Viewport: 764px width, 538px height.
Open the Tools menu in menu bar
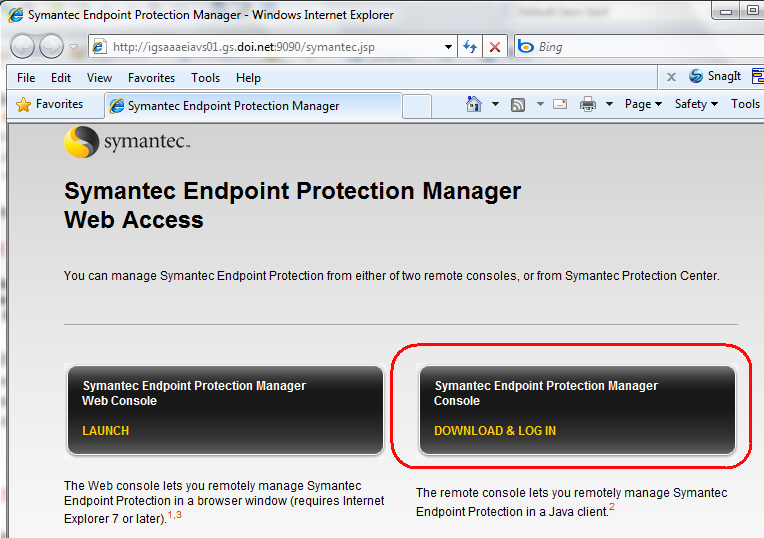[205, 78]
